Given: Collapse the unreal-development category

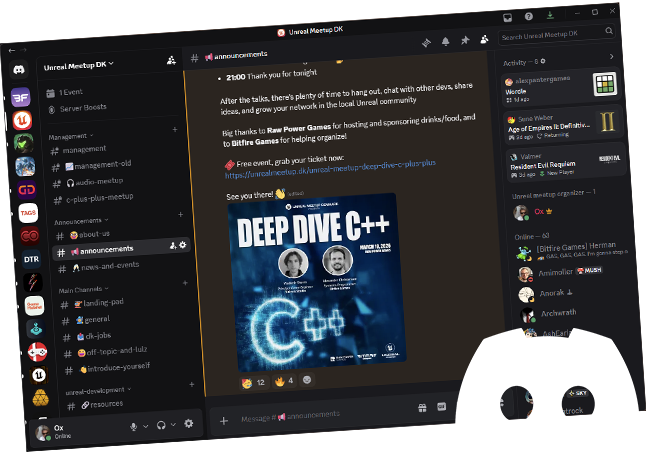Looking at the screenshot, I should (x=98, y=390).
